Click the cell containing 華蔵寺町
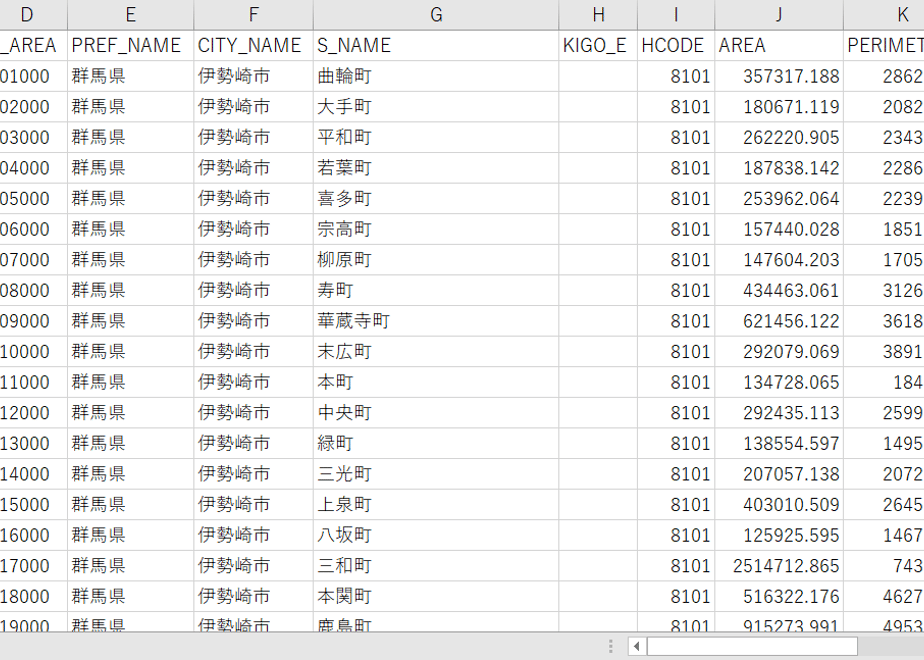This screenshot has height=660, width=924. [436, 321]
